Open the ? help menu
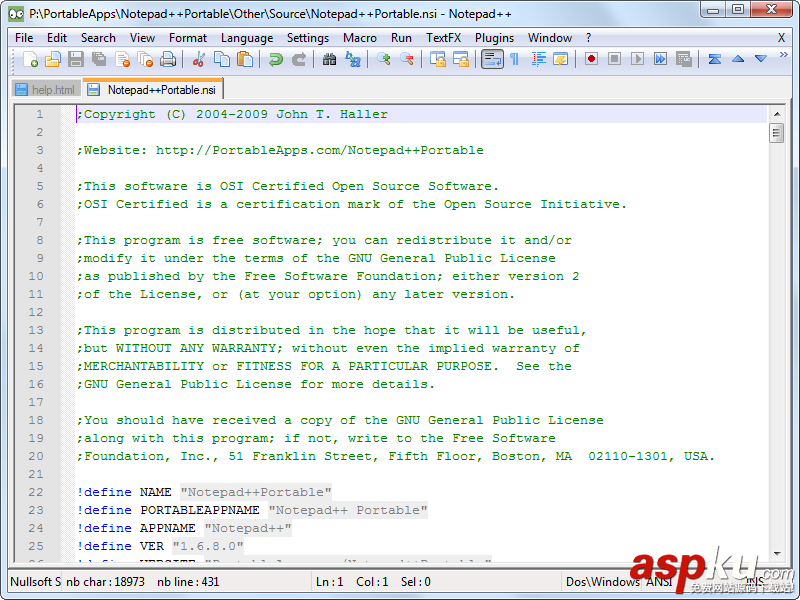The height and width of the screenshot is (600, 800). pyautogui.click(x=588, y=38)
